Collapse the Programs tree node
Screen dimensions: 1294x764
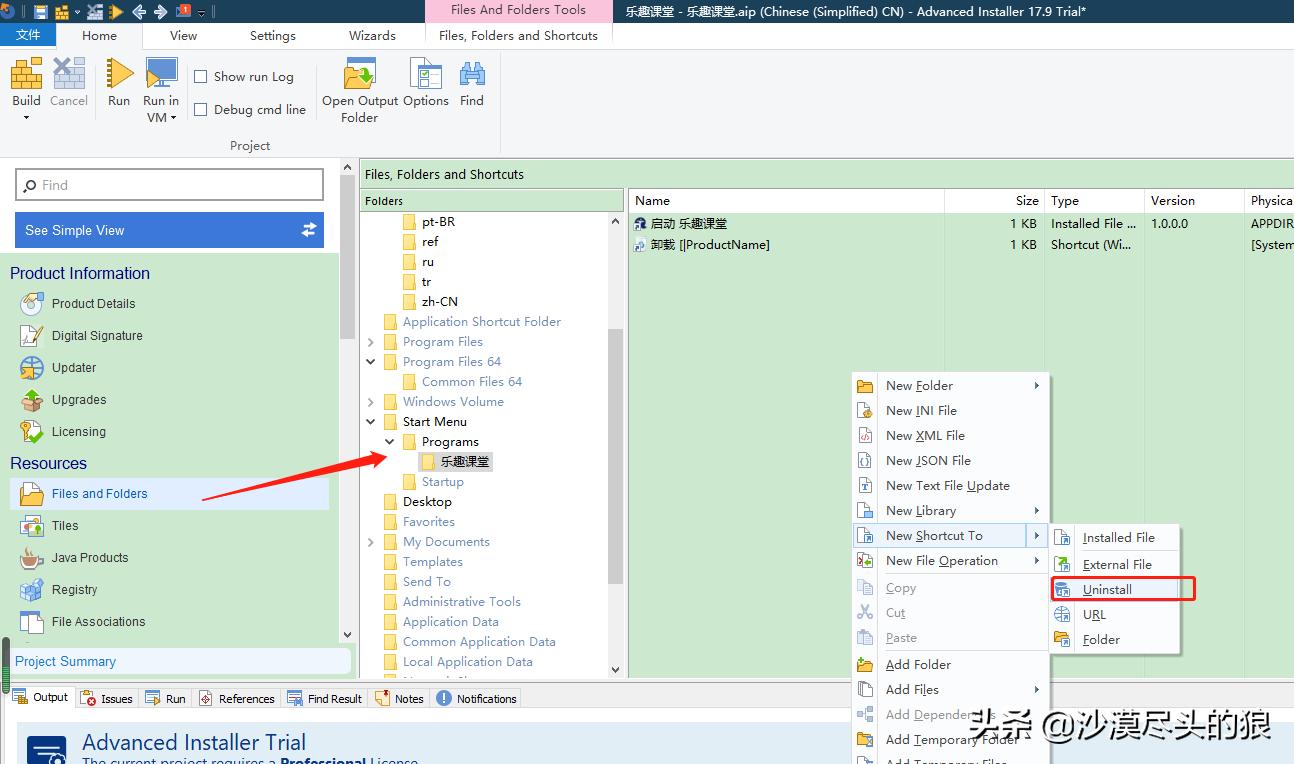click(x=390, y=442)
